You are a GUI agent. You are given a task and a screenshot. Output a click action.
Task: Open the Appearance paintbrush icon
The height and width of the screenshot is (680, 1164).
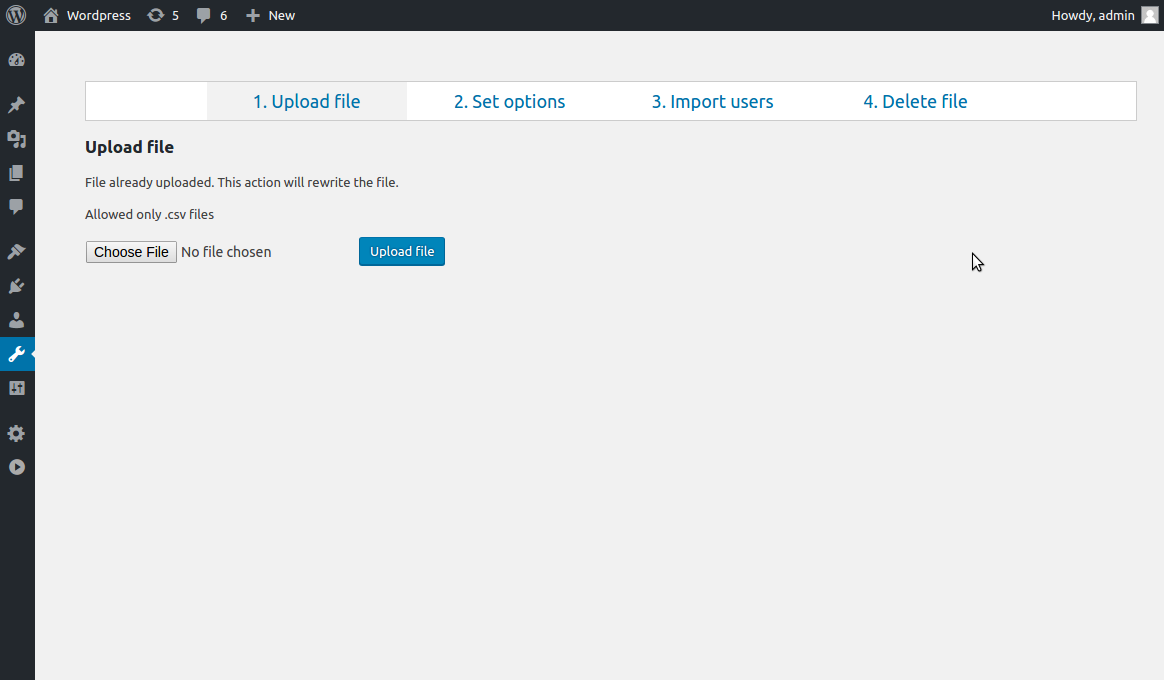(x=16, y=252)
